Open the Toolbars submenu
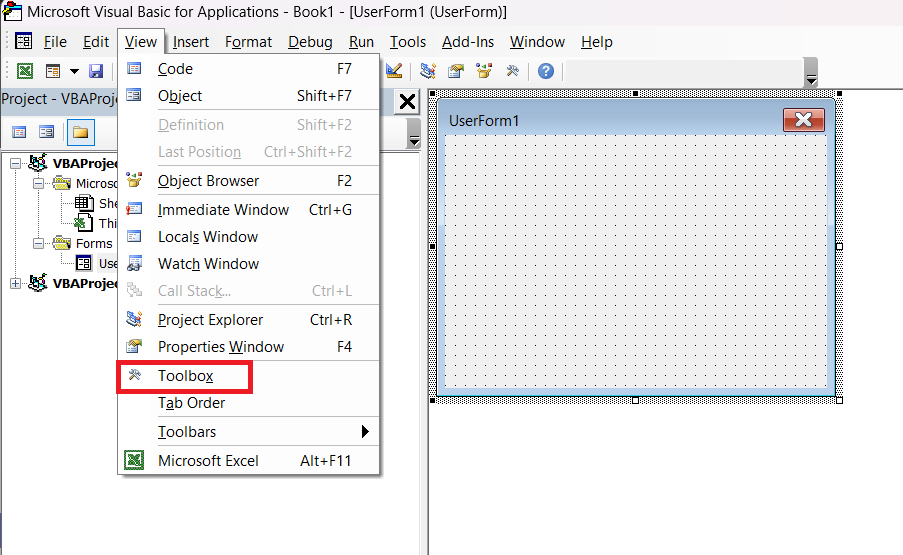 click(248, 432)
